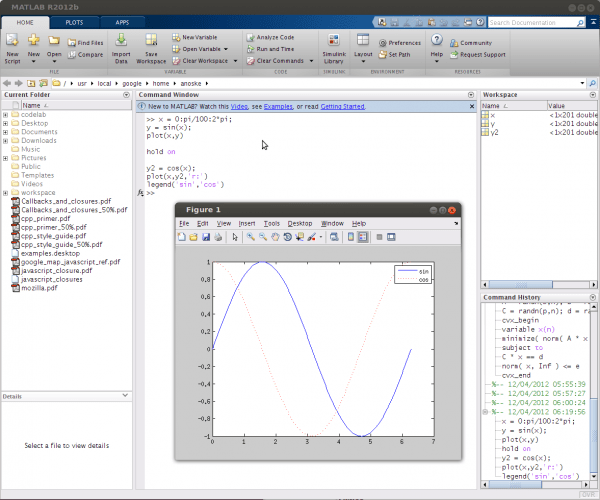Click Open File icon in Figure 1 toolbar
Image resolution: width=600 pixels, height=500 pixels.
194,237
